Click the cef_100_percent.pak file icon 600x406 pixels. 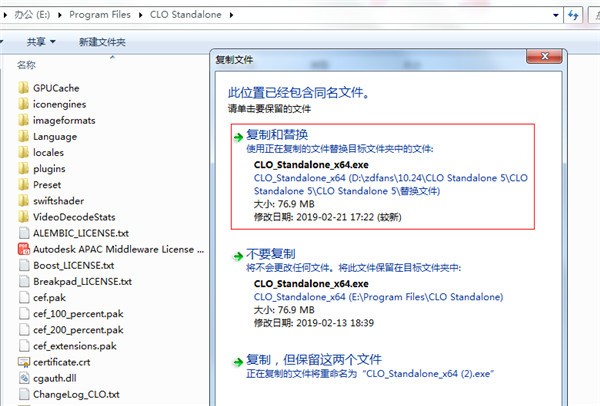(24, 313)
